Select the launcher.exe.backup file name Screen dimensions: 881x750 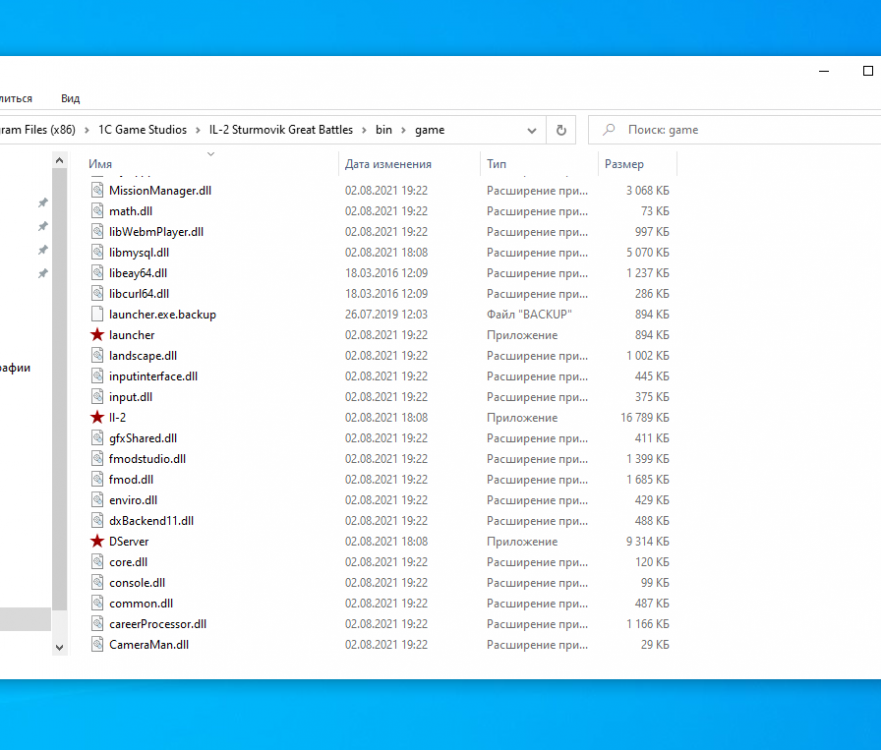(x=162, y=315)
